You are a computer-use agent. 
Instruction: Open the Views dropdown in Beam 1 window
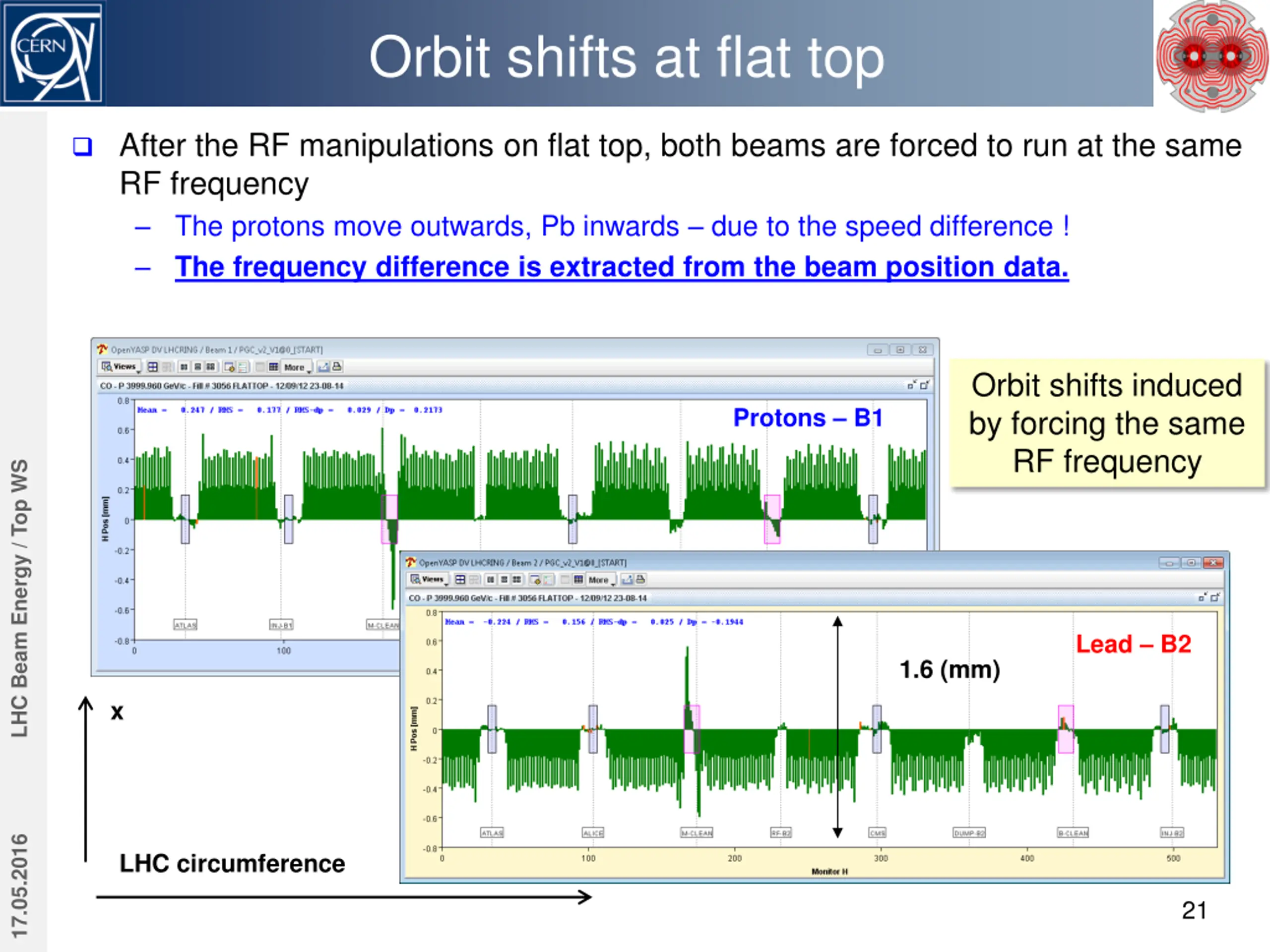tap(121, 367)
